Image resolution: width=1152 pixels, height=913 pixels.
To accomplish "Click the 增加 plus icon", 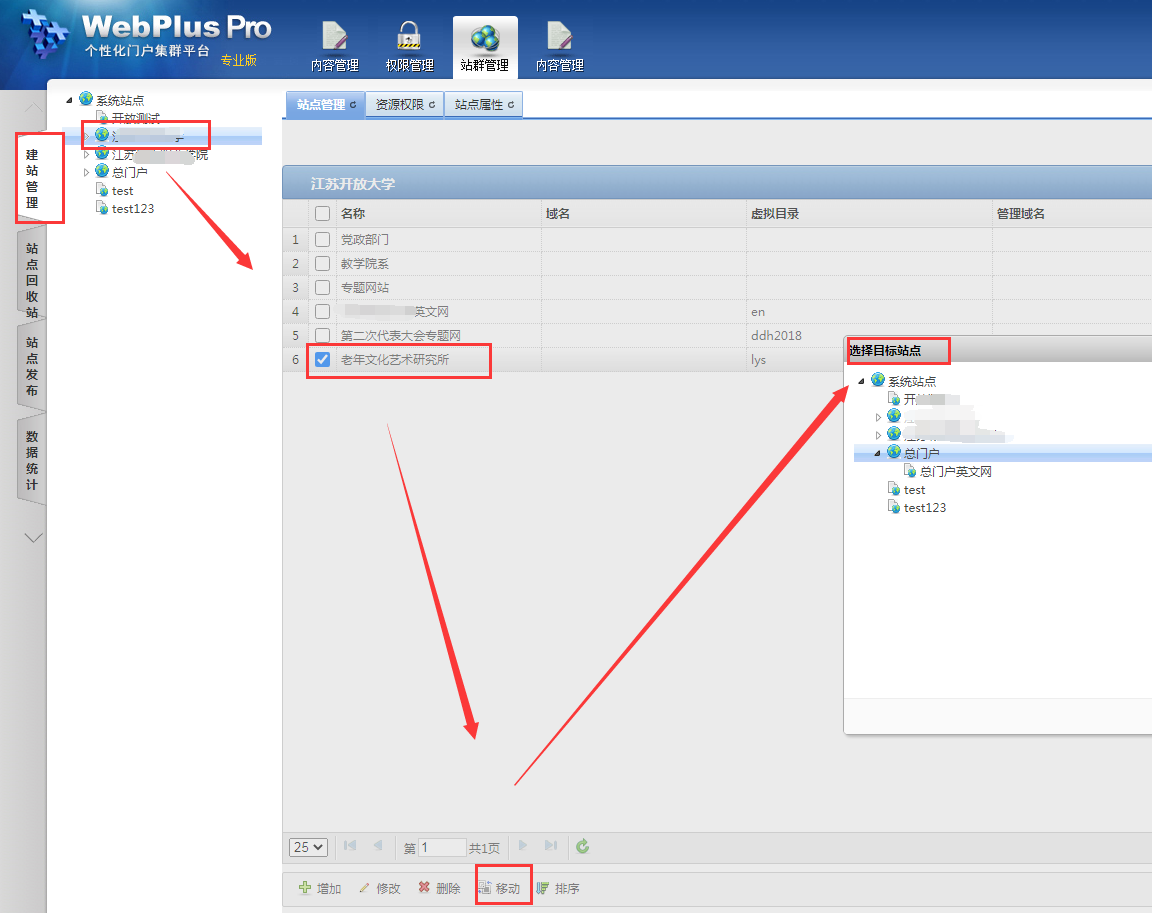I will pos(305,888).
